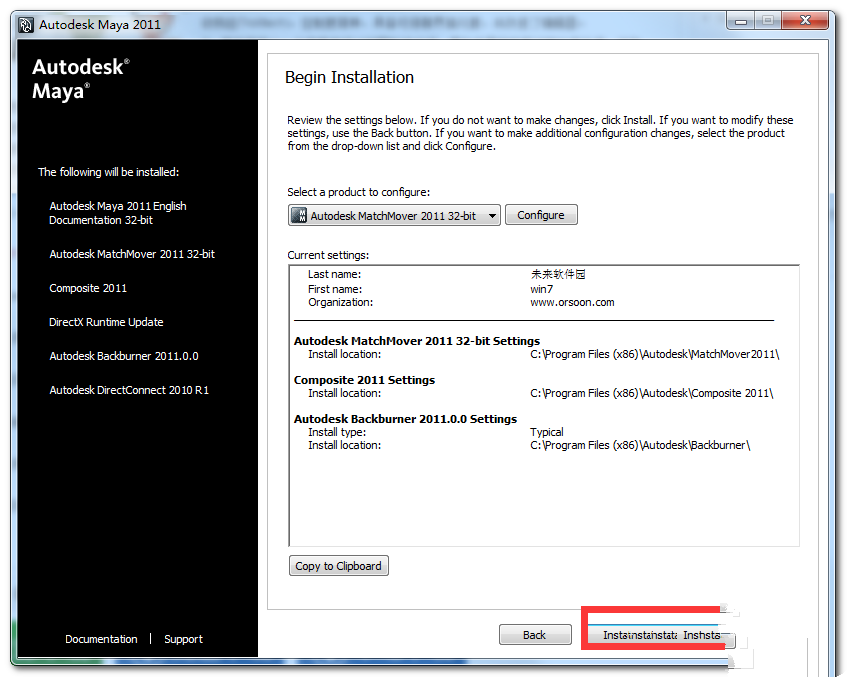Start installation with the button beside Back

[x=661, y=635]
